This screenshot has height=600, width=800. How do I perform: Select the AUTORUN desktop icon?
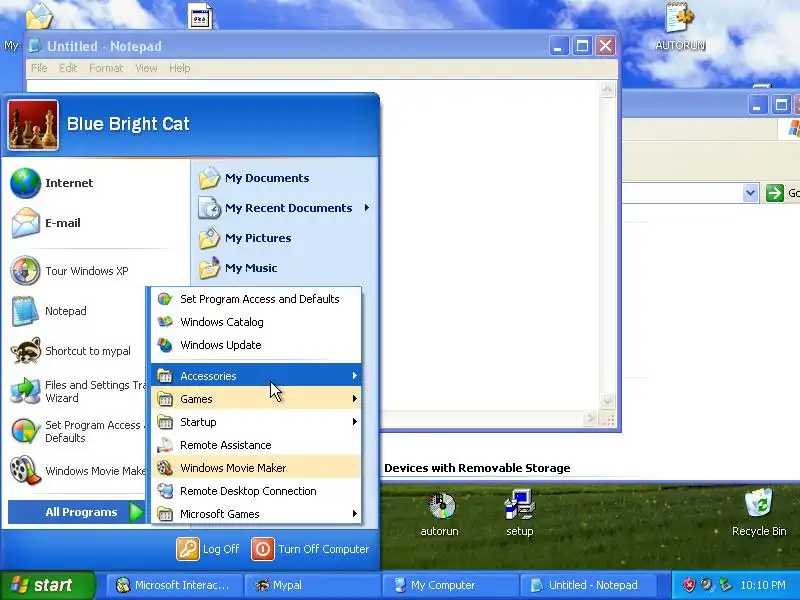tap(680, 27)
